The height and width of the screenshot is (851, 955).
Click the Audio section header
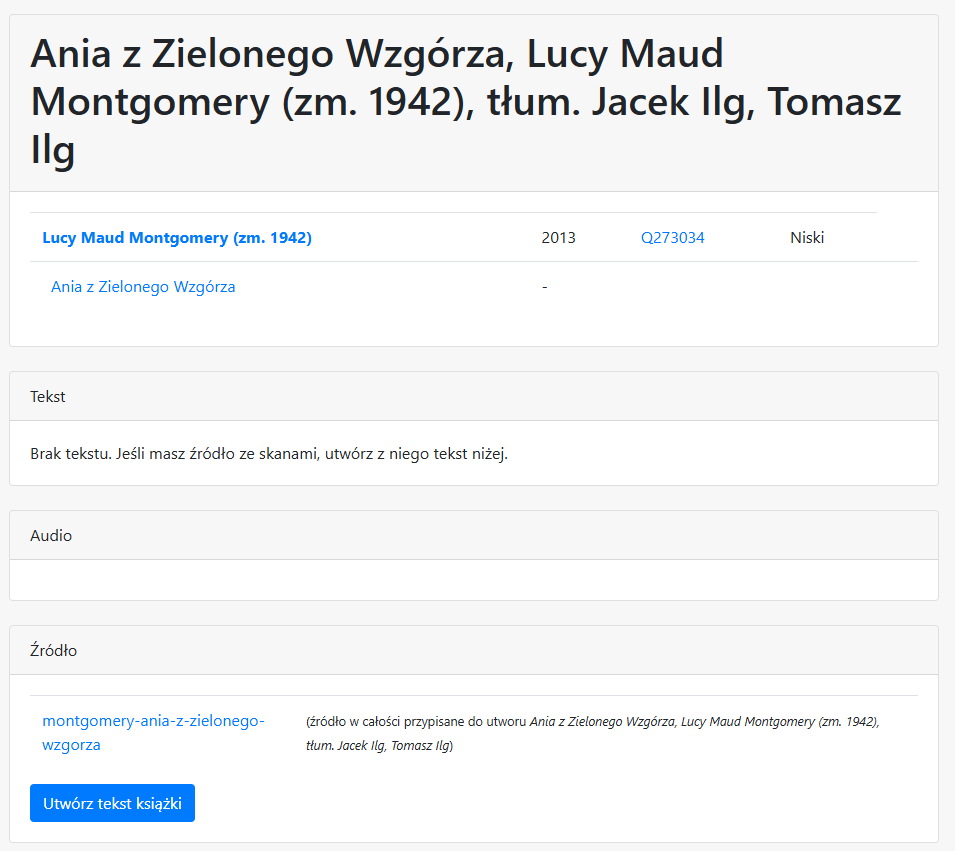(x=474, y=535)
